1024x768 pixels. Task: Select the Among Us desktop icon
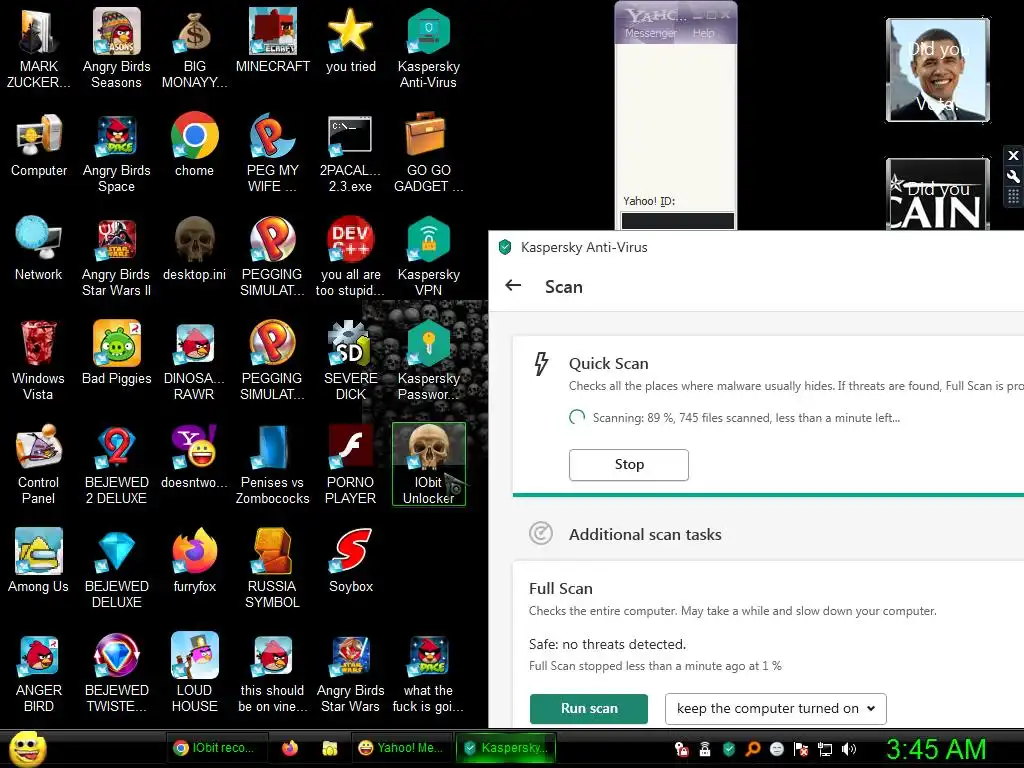pyautogui.click(x=38, y=560)
